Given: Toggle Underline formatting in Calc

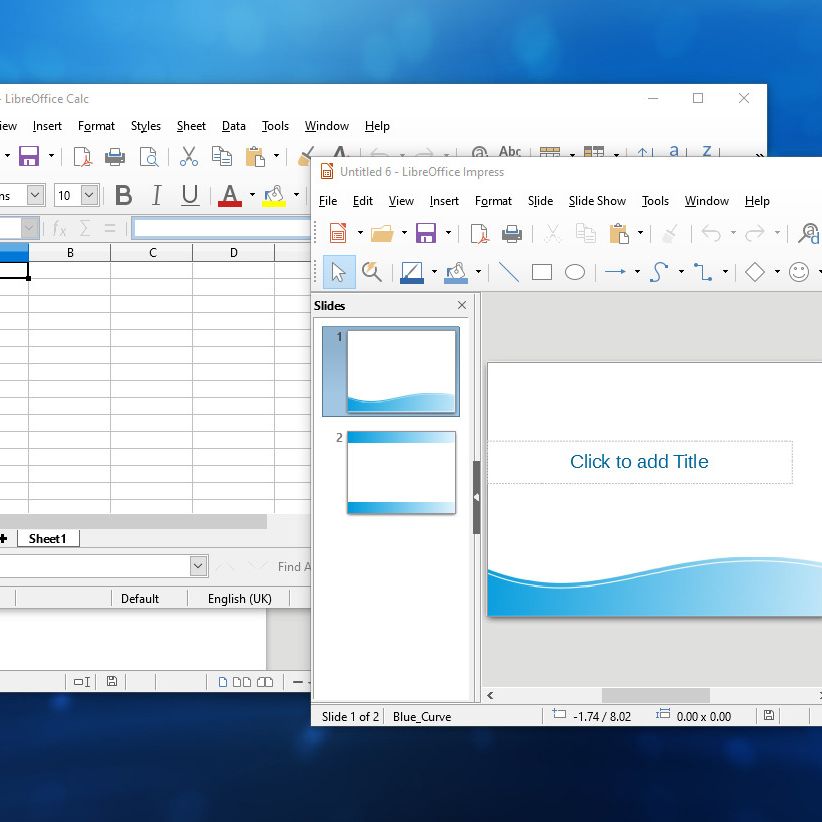Looking at the screenshot, I should point(190,195).
